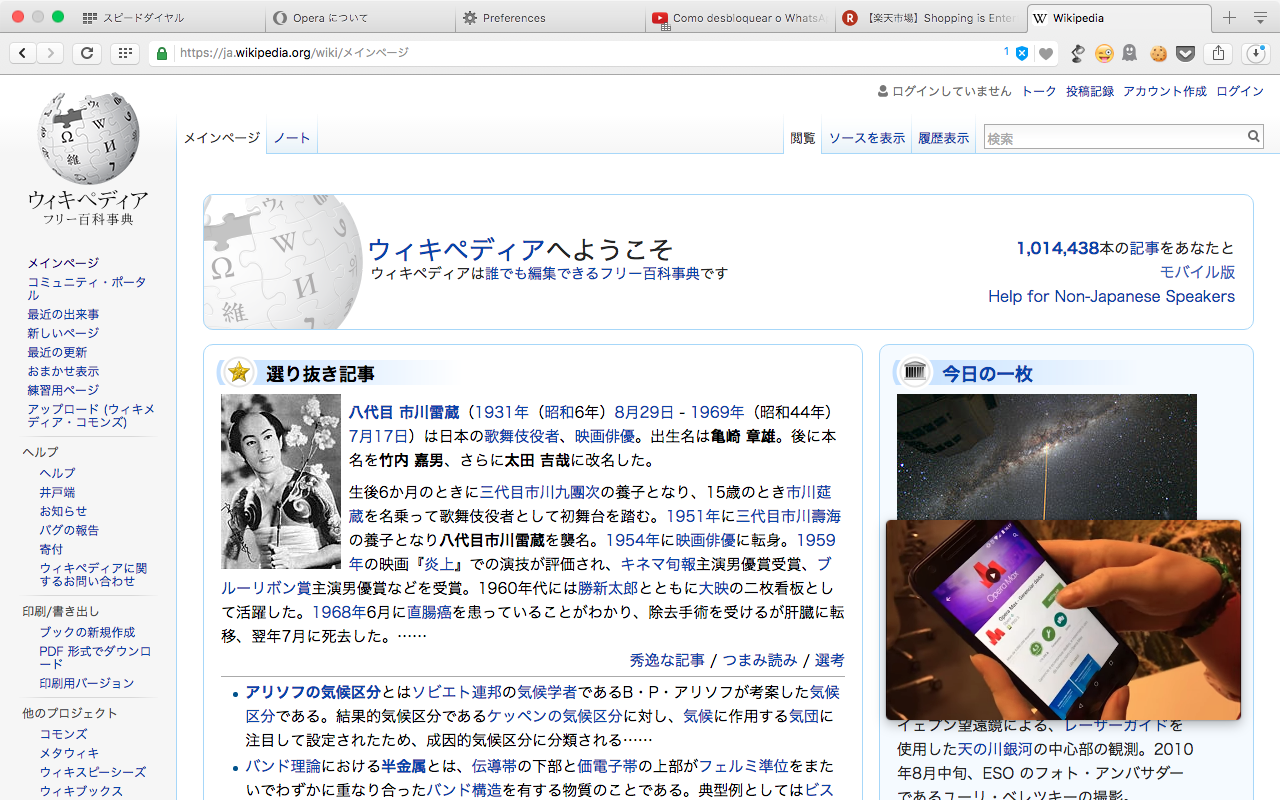Open the ghost extension icon
The height and width of the screenshot is (800, 1280).
pos(1130,53)
